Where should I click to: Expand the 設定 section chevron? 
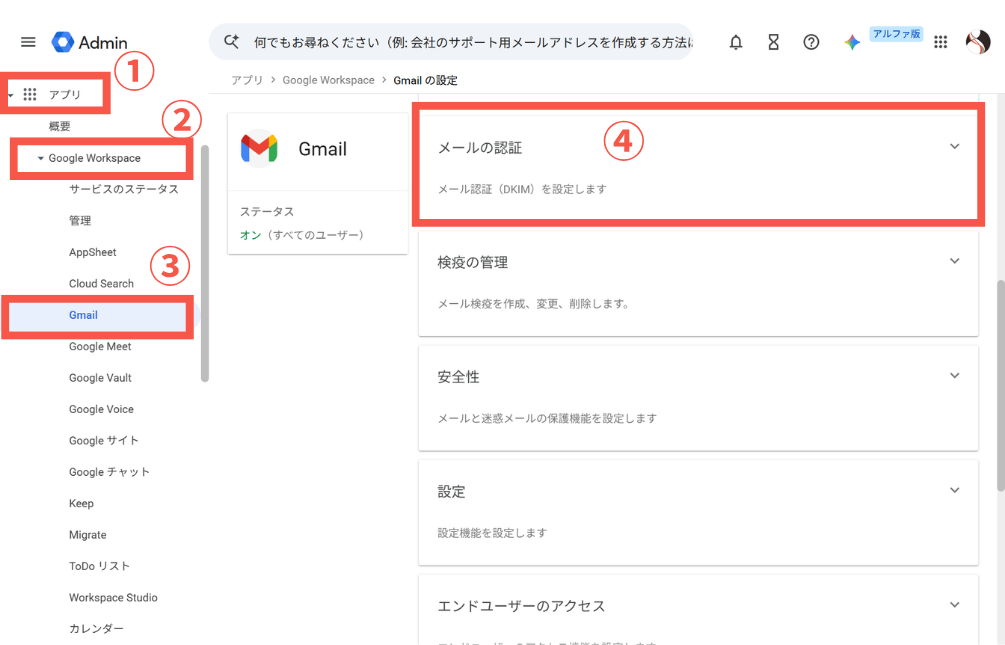pyautogui.click(x=954, y=490)
